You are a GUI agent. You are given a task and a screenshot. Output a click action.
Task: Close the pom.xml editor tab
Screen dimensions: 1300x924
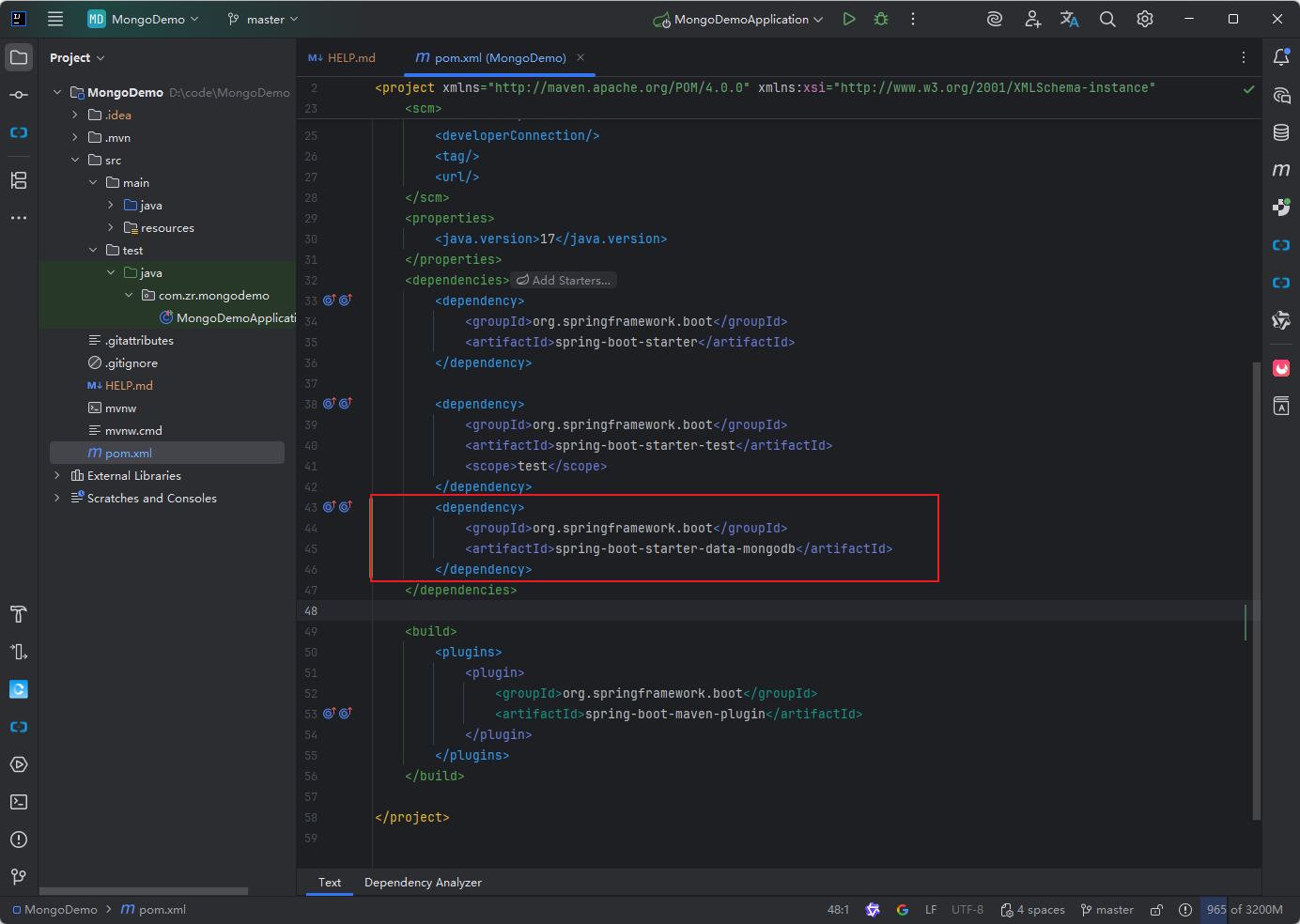point(580,57)
